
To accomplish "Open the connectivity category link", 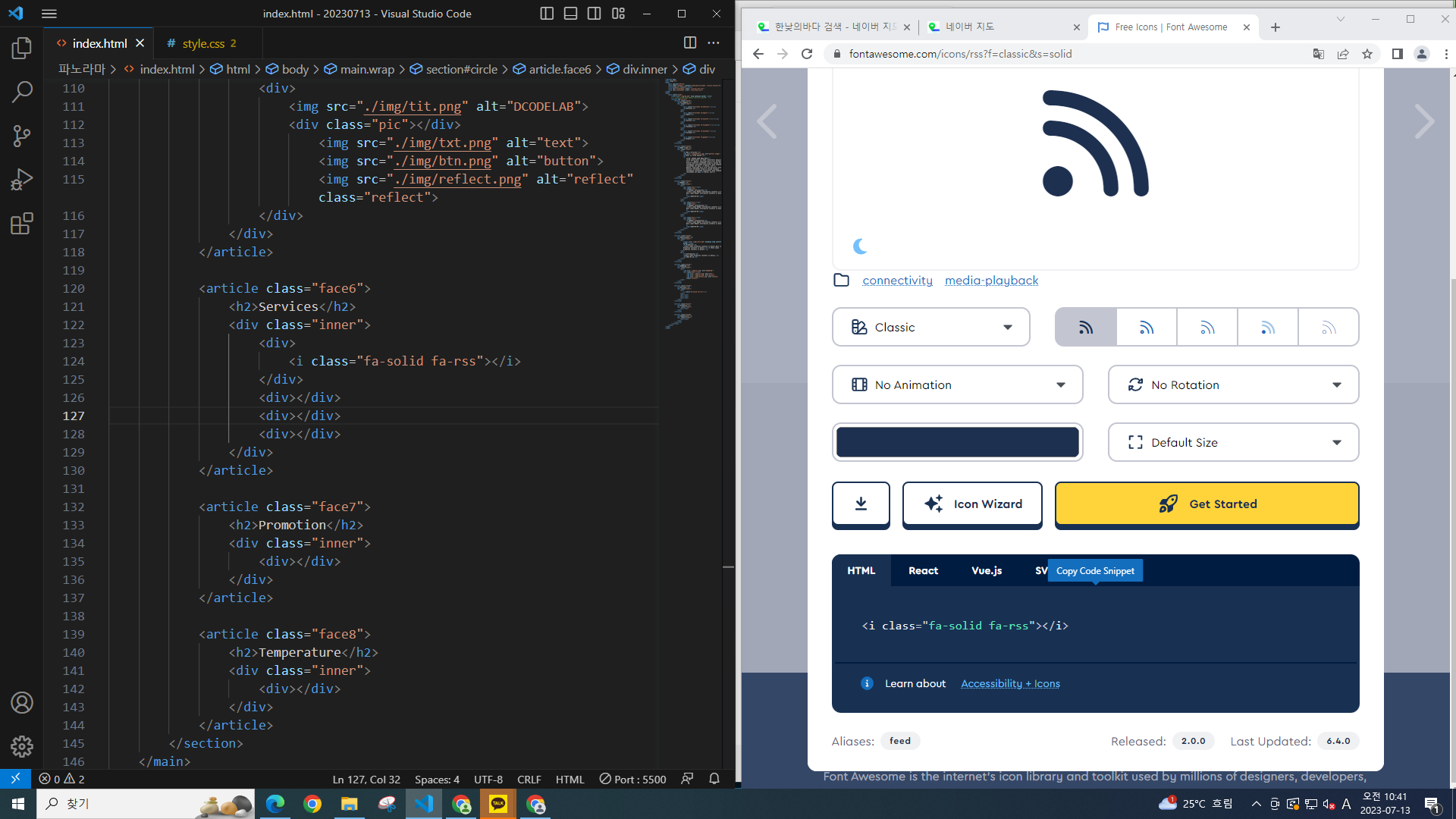I will [897, 281].
